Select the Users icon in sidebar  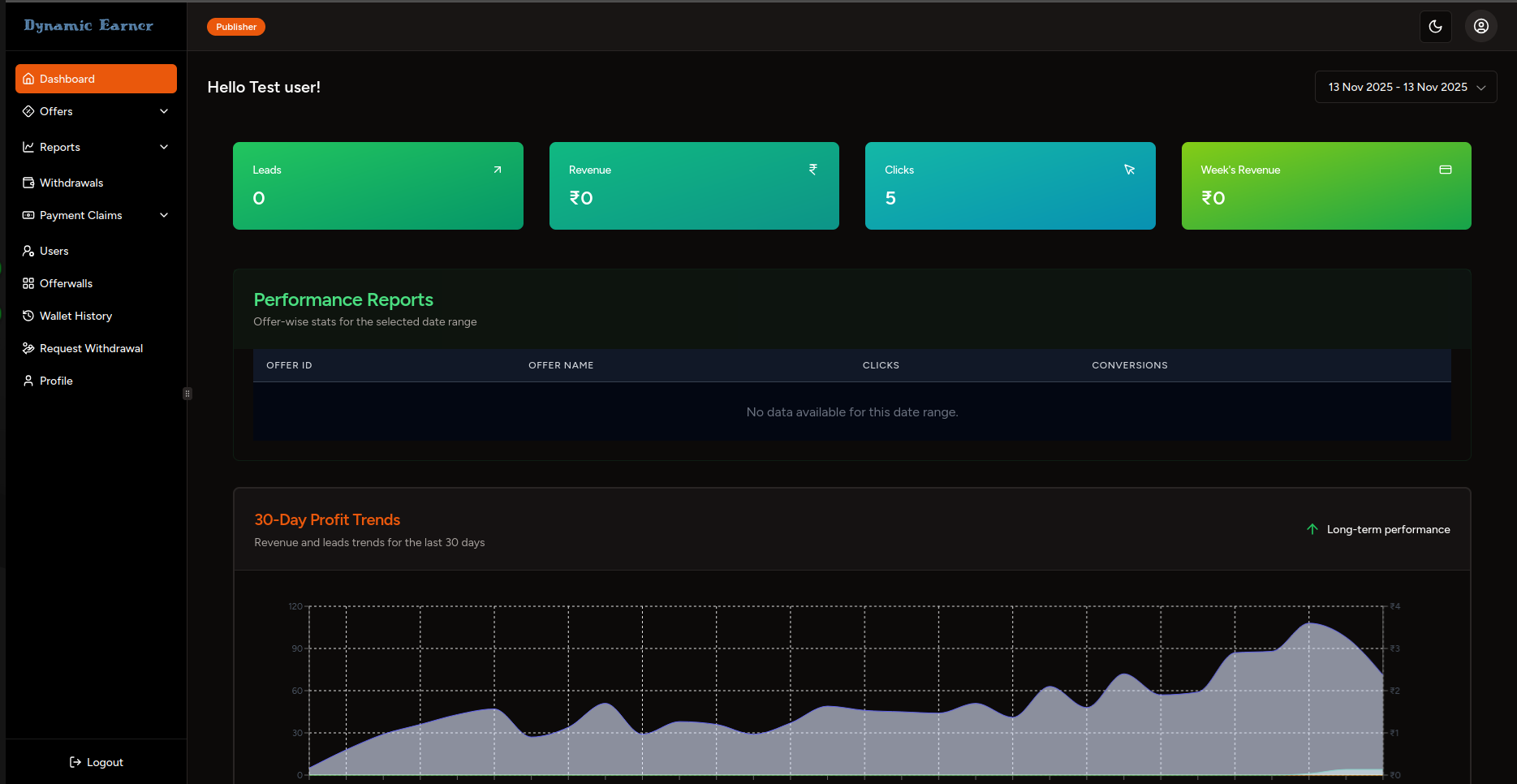pos(28,250)
